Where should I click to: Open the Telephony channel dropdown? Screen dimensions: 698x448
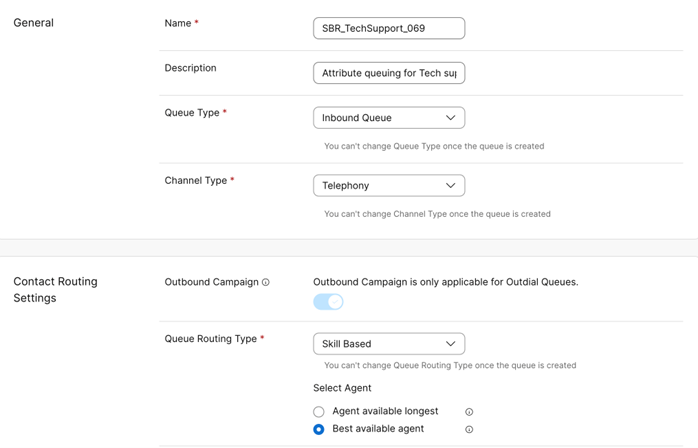pos(389,185)
